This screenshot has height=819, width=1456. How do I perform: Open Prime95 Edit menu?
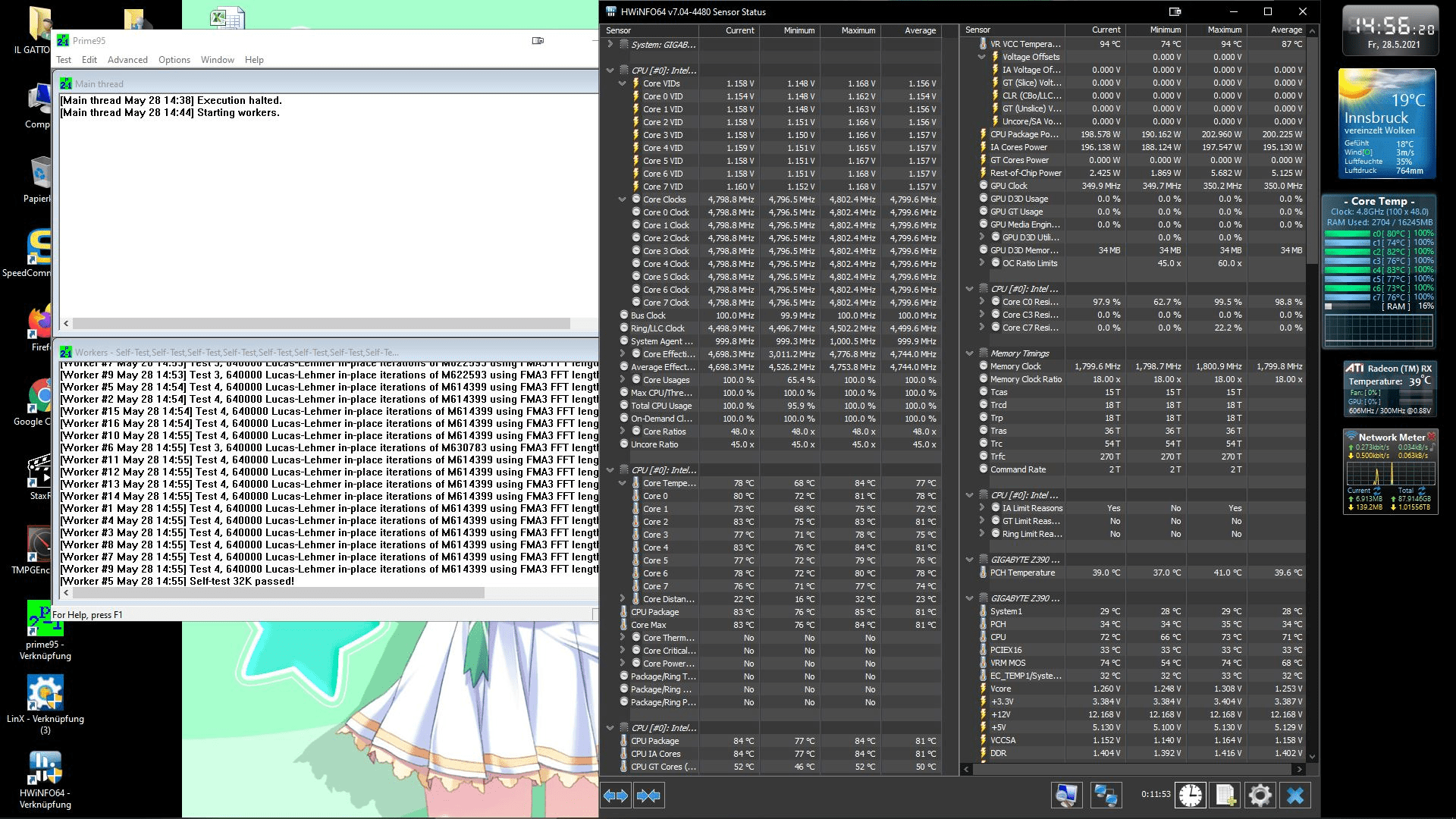point(89,60)
